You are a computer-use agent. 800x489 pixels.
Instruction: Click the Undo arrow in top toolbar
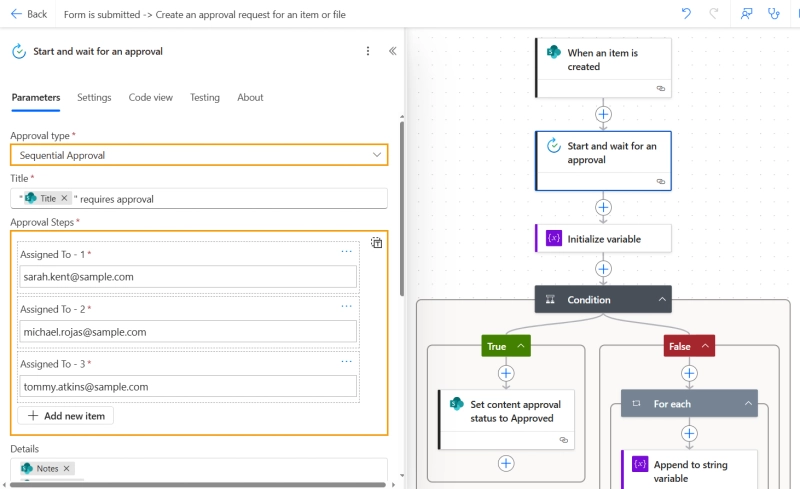tap(686, 14)
